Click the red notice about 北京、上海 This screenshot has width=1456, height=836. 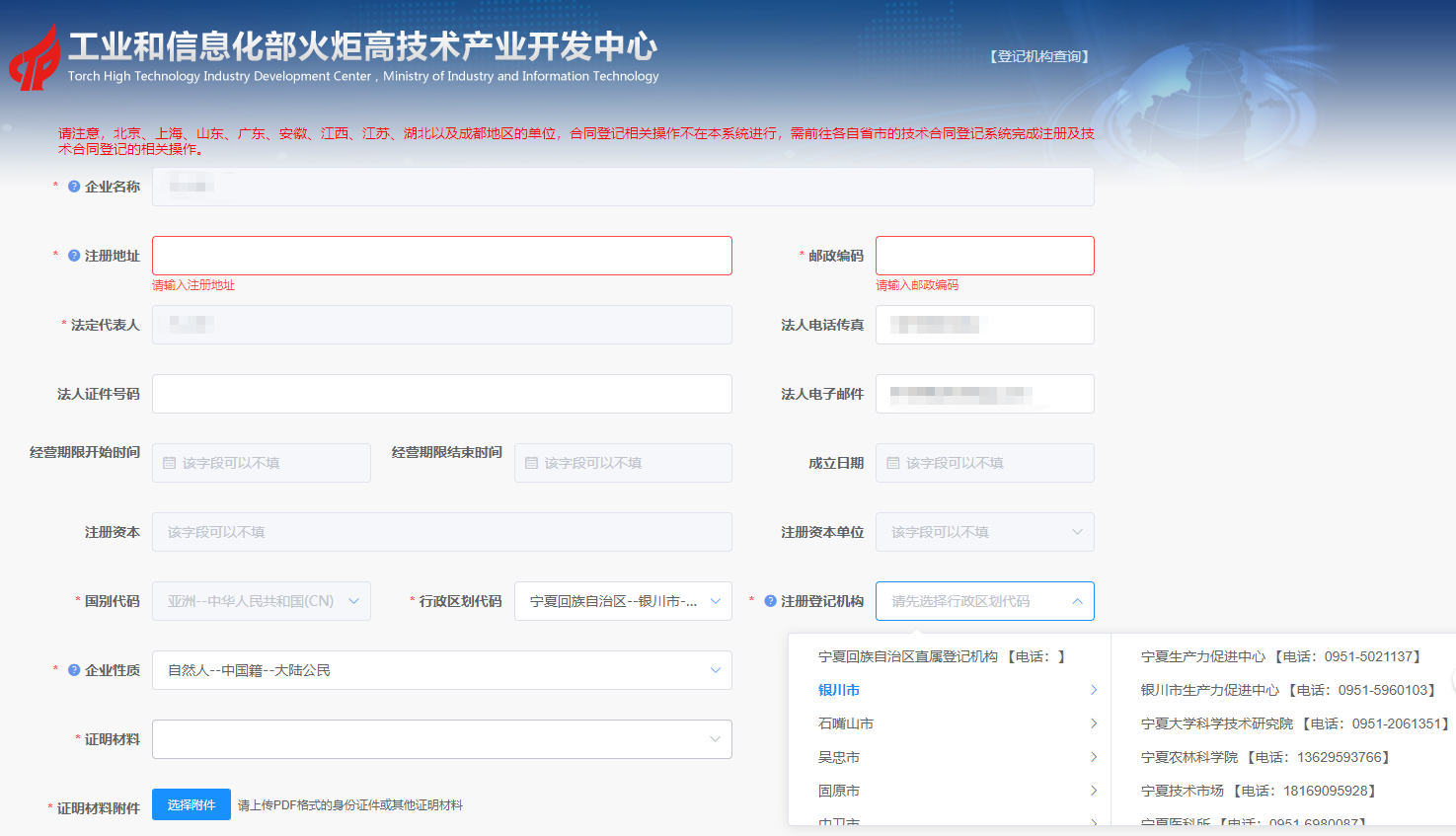click(575, 141)
